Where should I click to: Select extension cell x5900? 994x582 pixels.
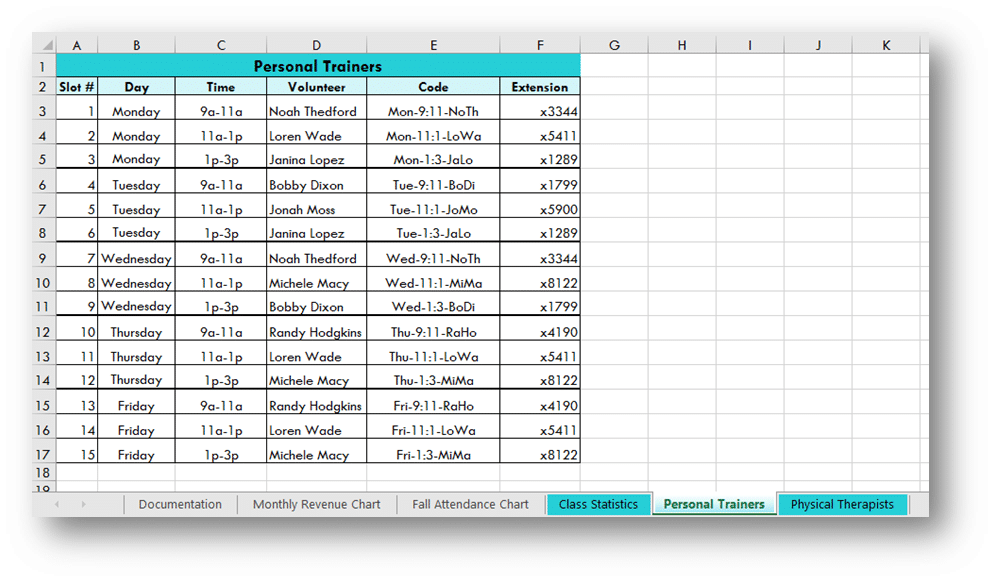point(539,206)
